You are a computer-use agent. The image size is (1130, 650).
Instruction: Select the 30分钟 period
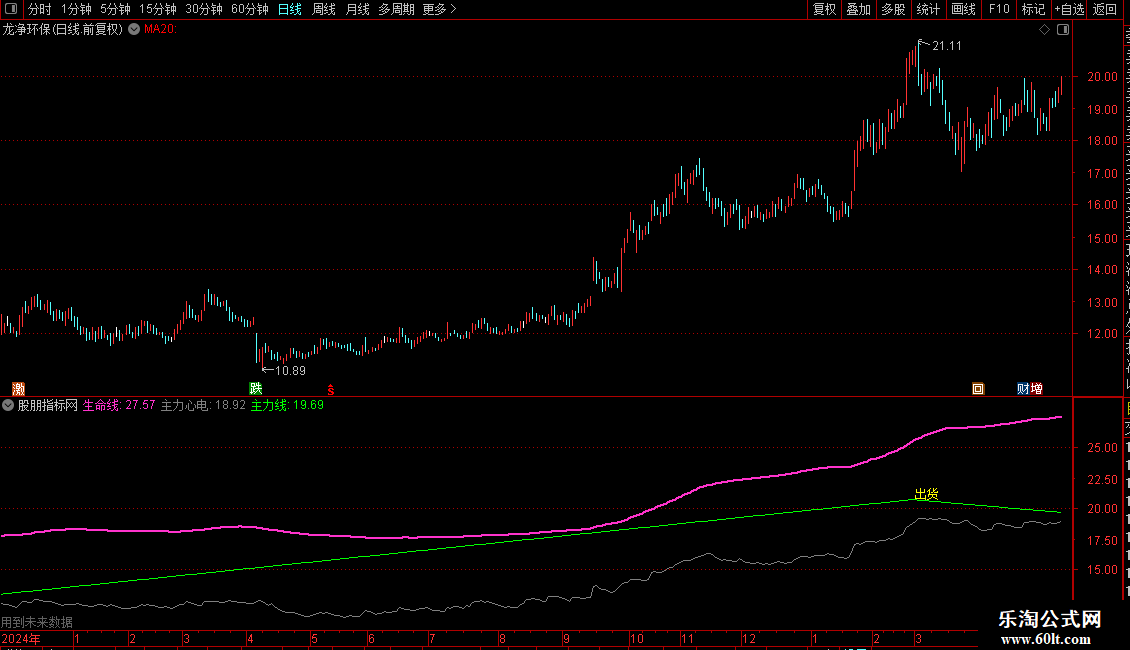coord(204,9)
